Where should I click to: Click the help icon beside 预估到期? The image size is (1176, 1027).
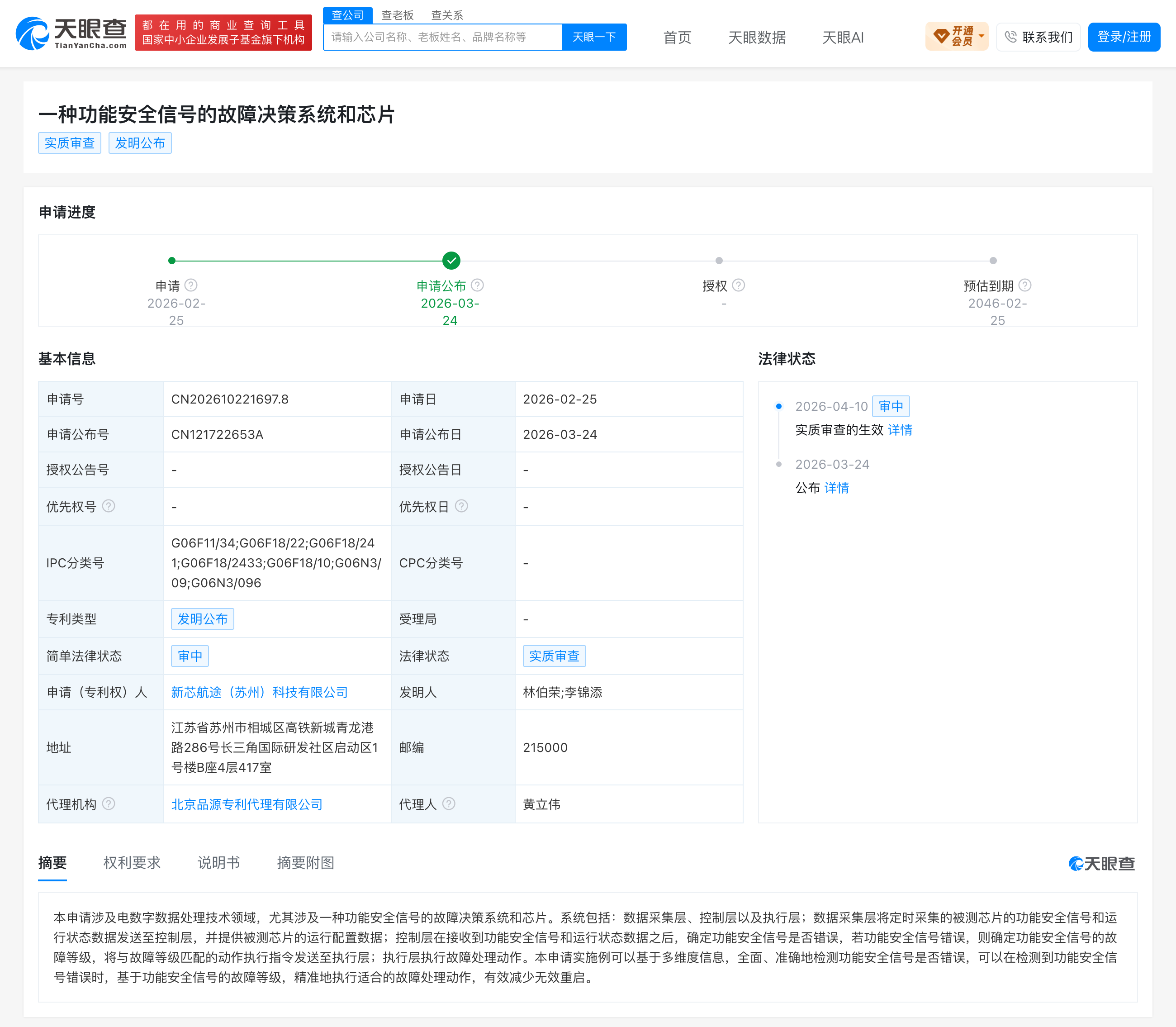[1025, 285]
